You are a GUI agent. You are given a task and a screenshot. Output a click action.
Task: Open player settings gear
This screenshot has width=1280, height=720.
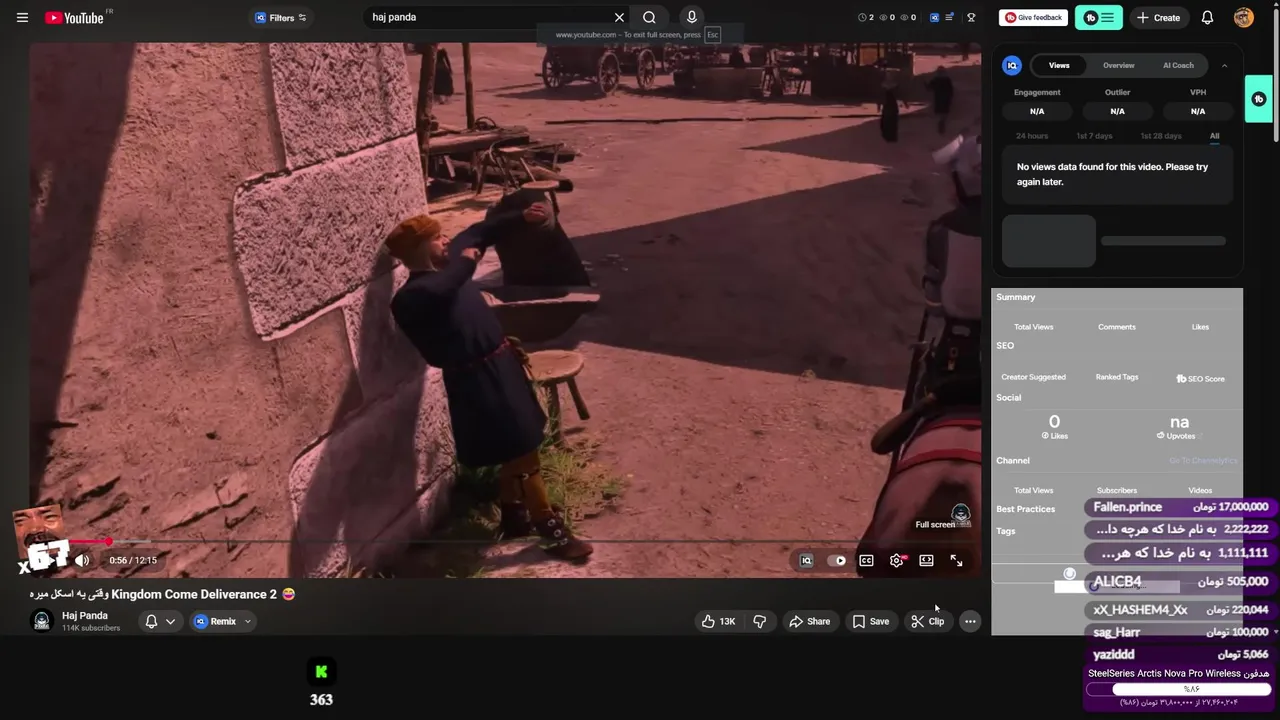click(897, 560)
